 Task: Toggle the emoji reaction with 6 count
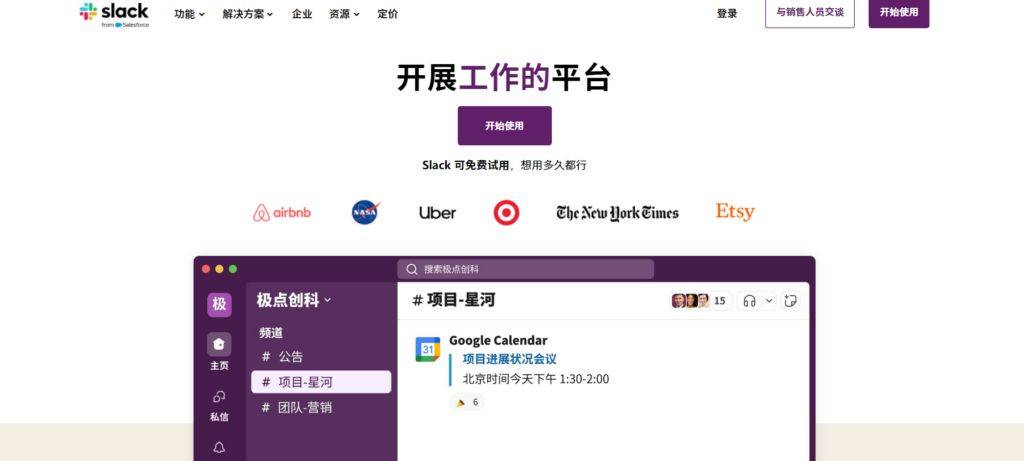tap(468, 402)
